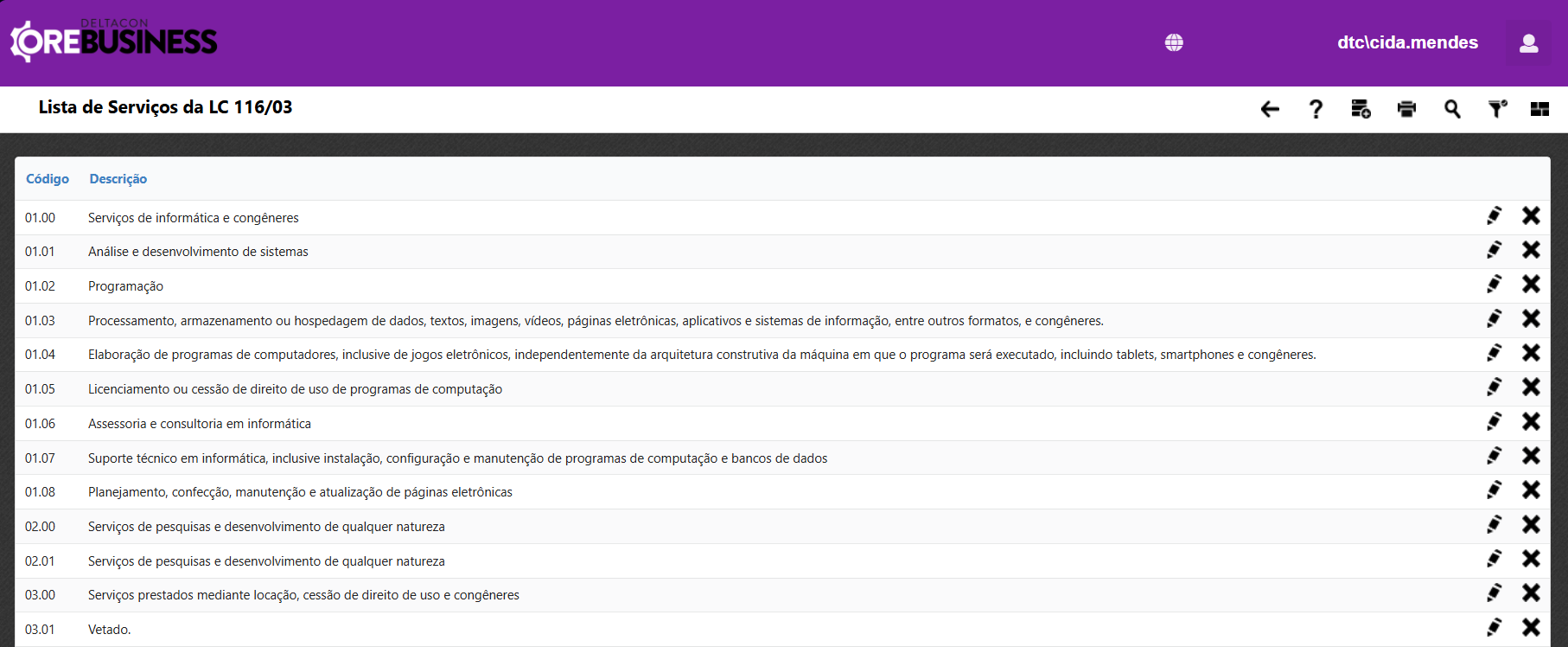Edit service 01.02 Programação

click(x=1494, y=285)
